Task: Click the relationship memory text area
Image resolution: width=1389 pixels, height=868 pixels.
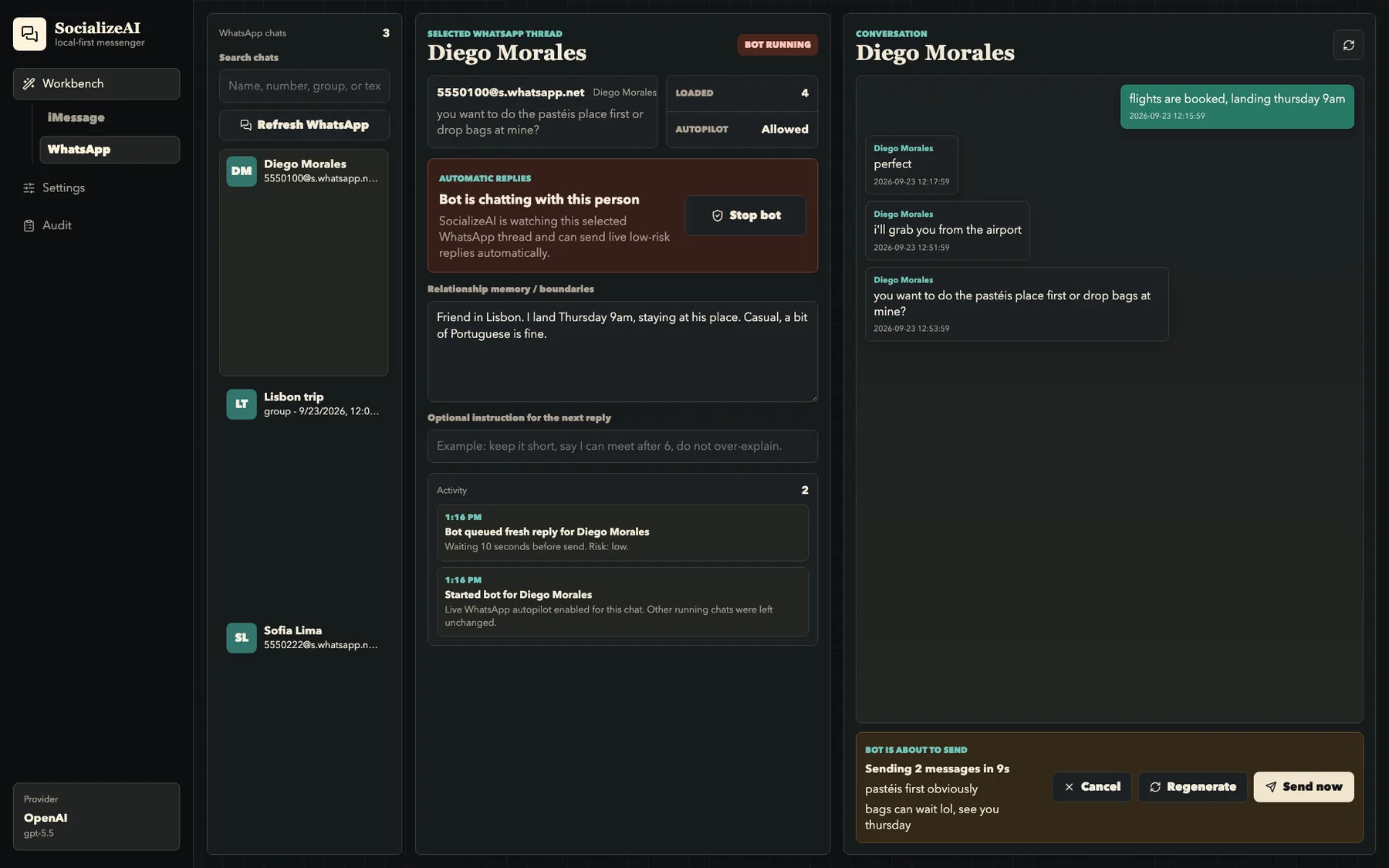Action: 623,351
